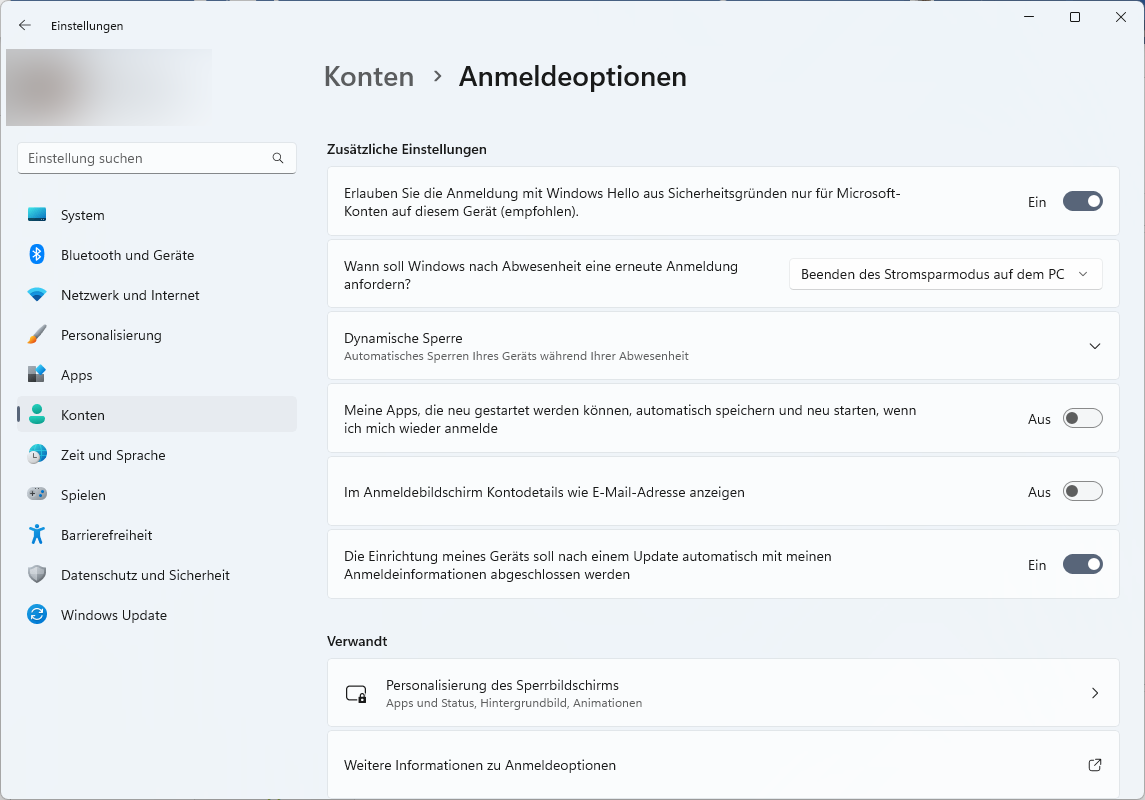The image size is (1145, 800).
Task: Open Datenschutz und Sicherheit
Action: 157,575
